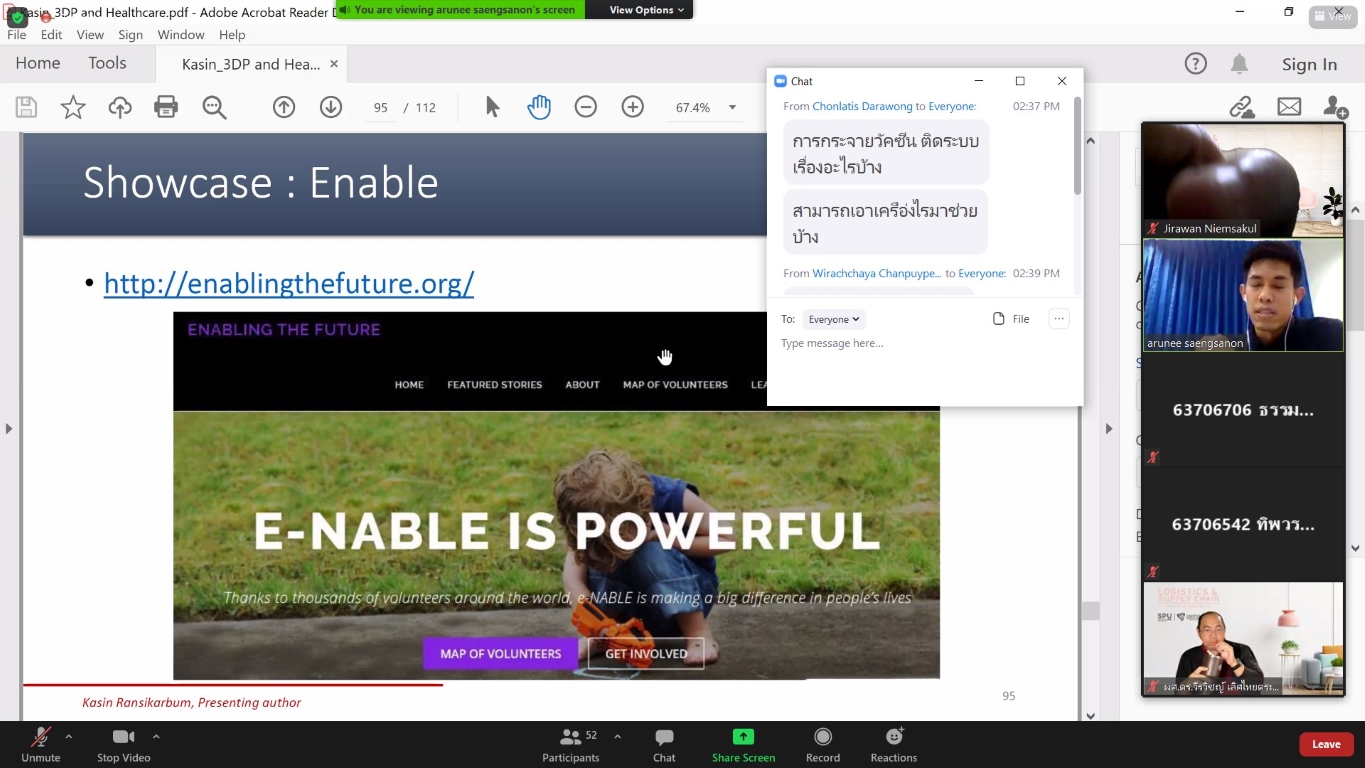Leave the Zoom meeting
1365x768 pixels.
[x=1326, y=744]
